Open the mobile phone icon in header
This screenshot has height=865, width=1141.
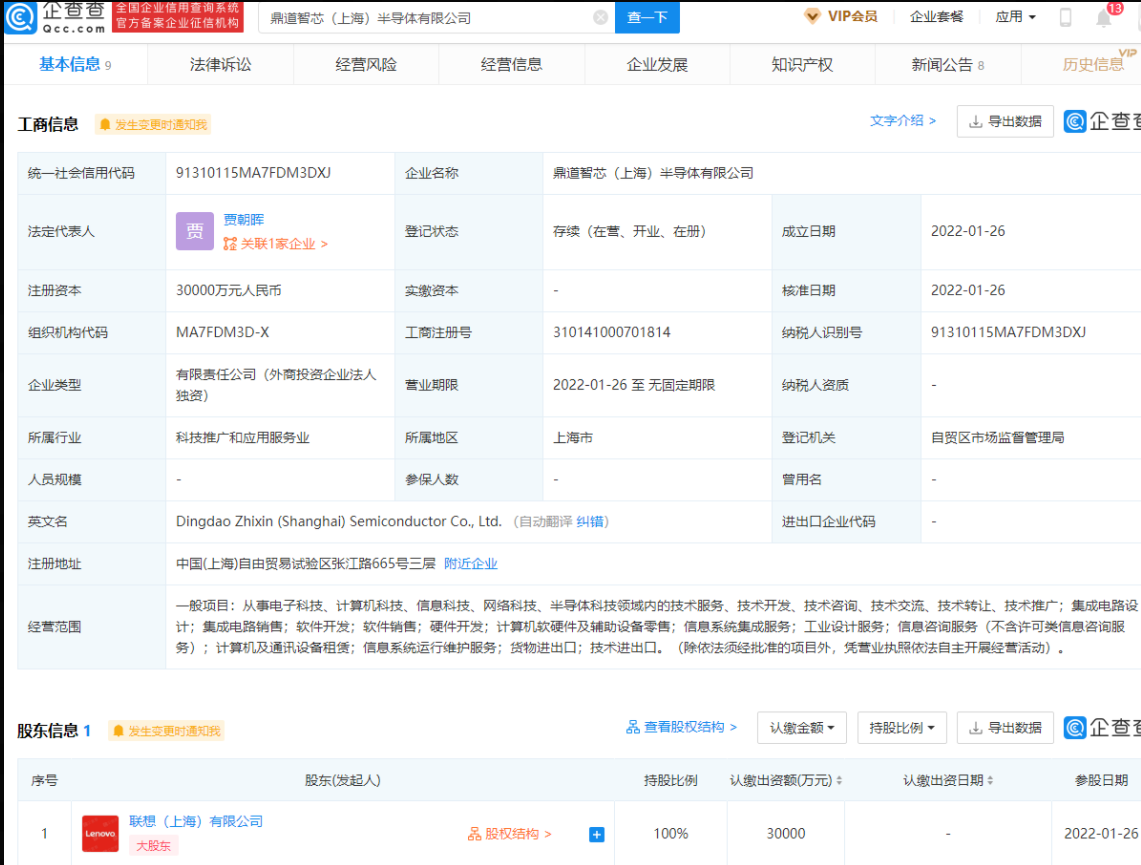(1065, 17)
